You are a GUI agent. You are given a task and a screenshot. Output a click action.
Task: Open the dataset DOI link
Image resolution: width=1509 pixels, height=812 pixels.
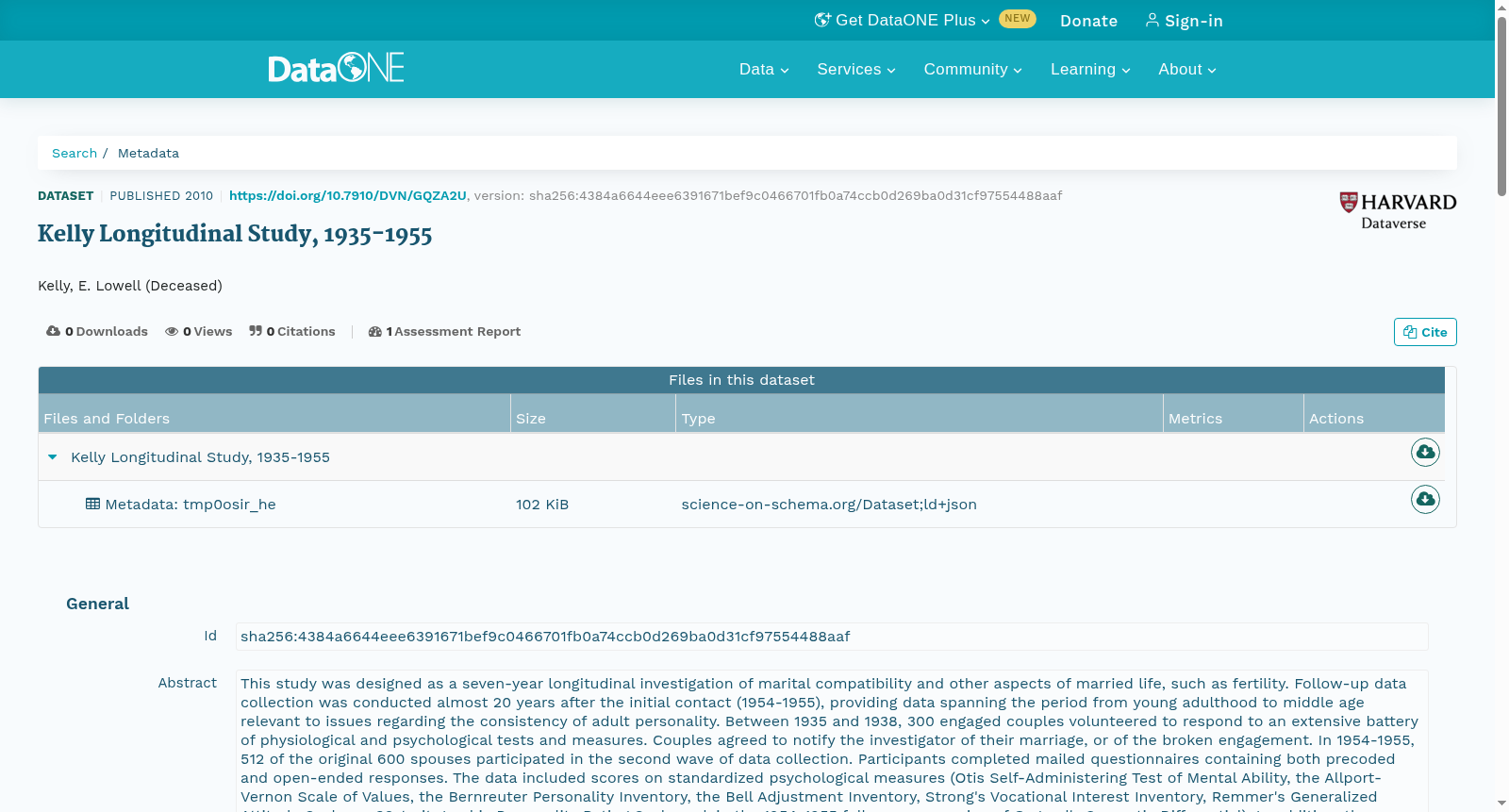(348, 195)
